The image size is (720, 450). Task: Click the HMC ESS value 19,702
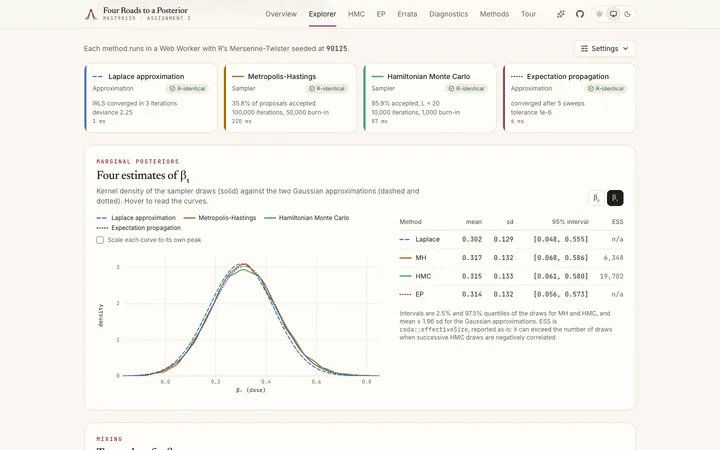click(611, 276)
